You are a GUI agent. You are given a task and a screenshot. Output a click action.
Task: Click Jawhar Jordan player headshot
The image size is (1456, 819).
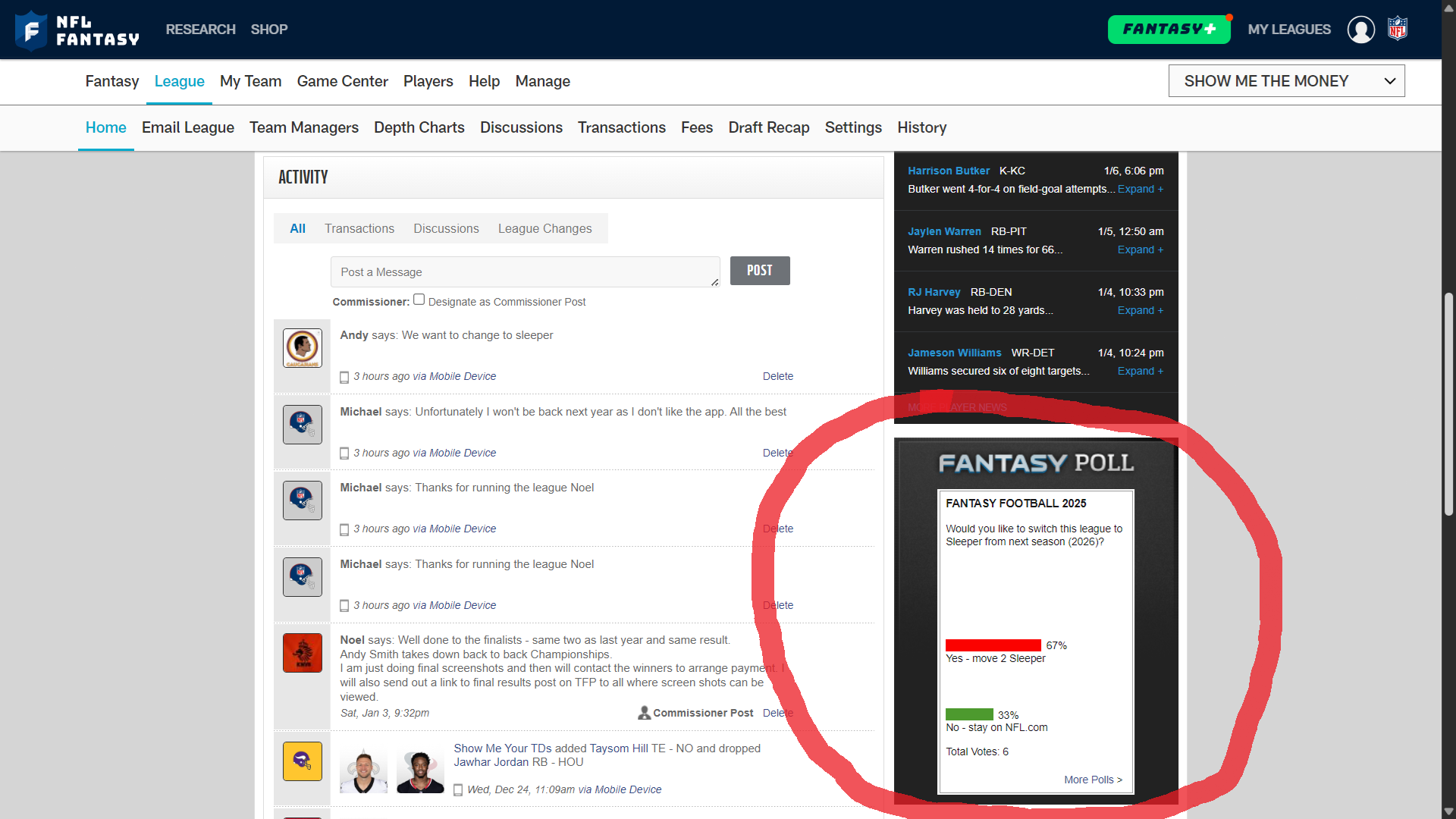click(420, 770)
